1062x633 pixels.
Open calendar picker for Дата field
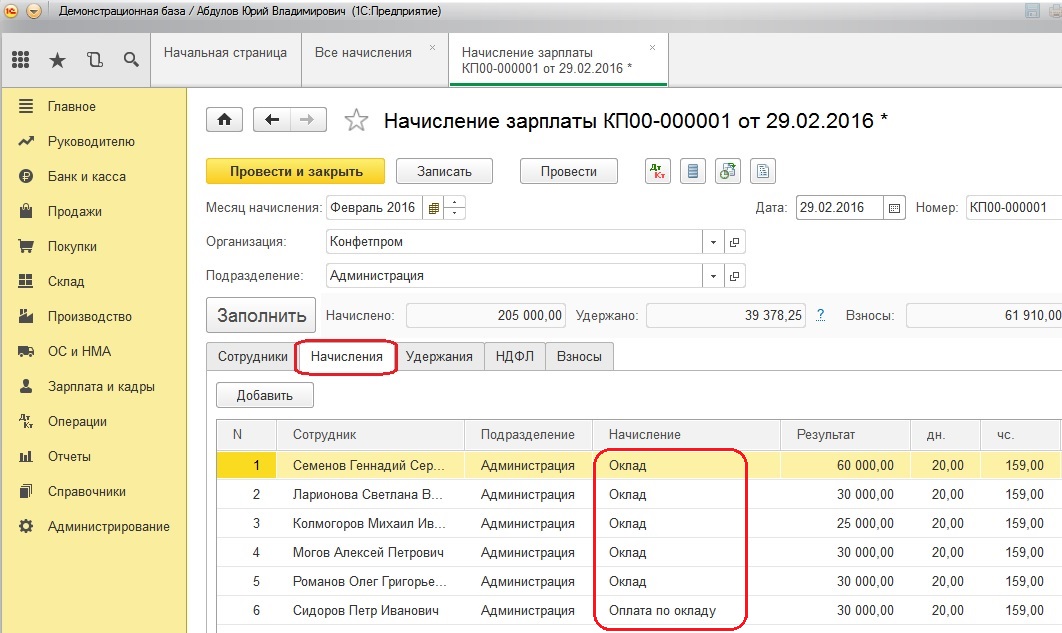[x=894, y=208]
